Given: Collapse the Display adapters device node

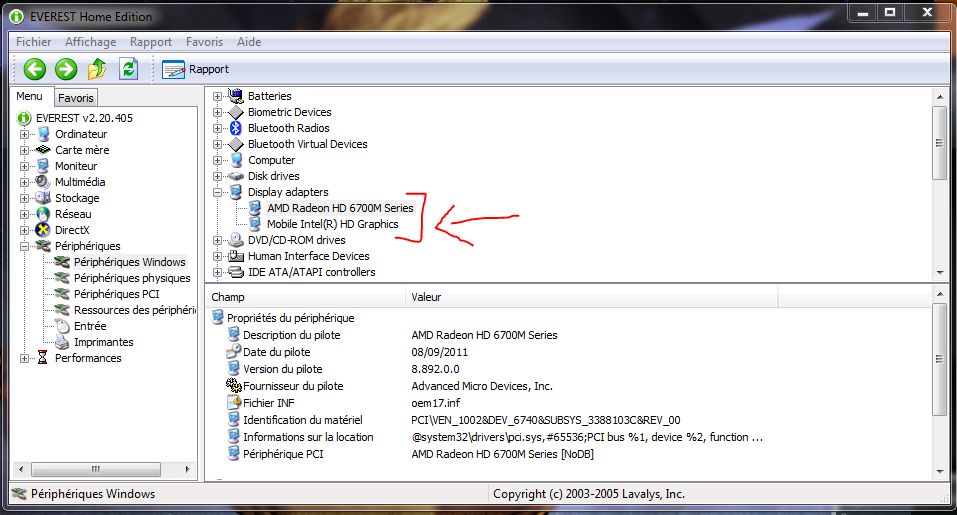Looking at the screenshot, I should (x=217, y=192).
